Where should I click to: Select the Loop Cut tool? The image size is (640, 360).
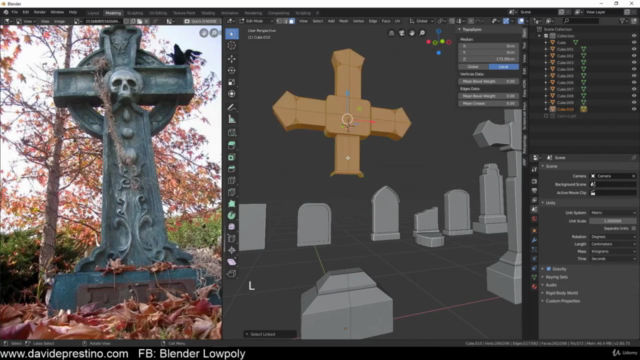pos(231,180)
